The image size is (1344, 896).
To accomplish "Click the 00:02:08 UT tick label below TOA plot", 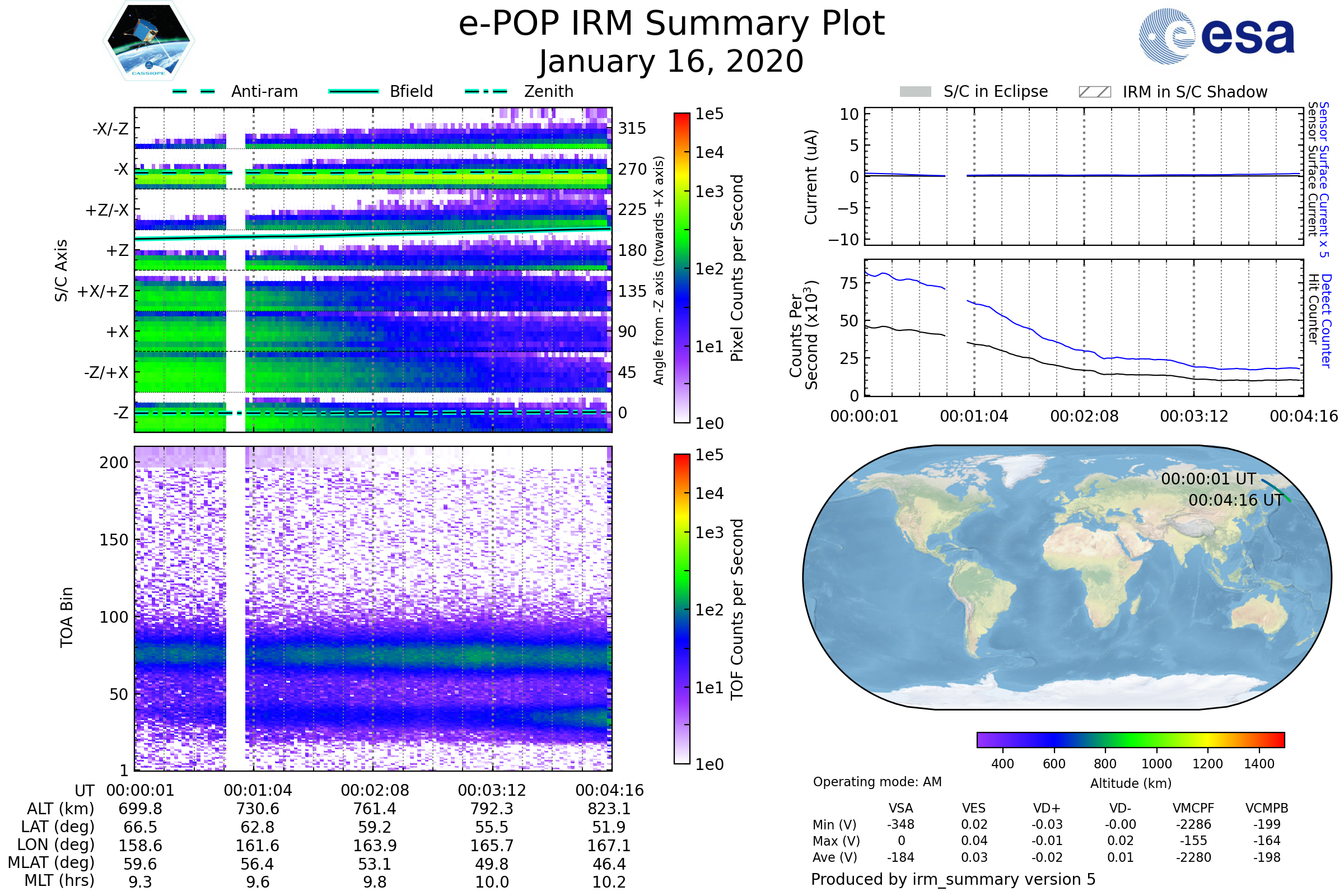I will tap(375, 790).
